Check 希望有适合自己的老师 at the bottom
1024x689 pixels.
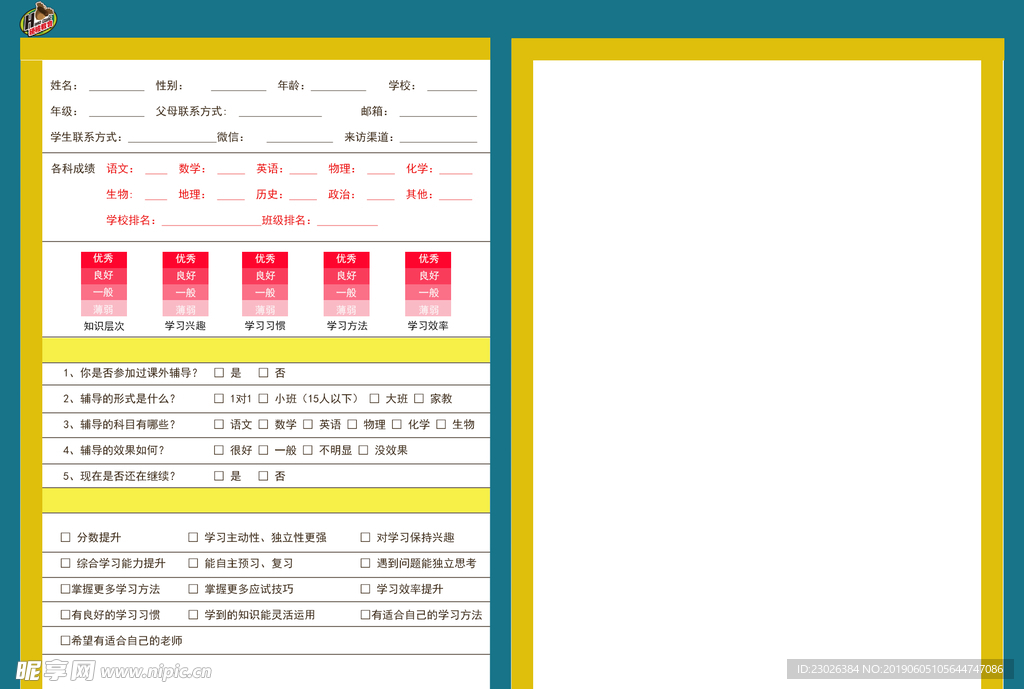(63, 639)
